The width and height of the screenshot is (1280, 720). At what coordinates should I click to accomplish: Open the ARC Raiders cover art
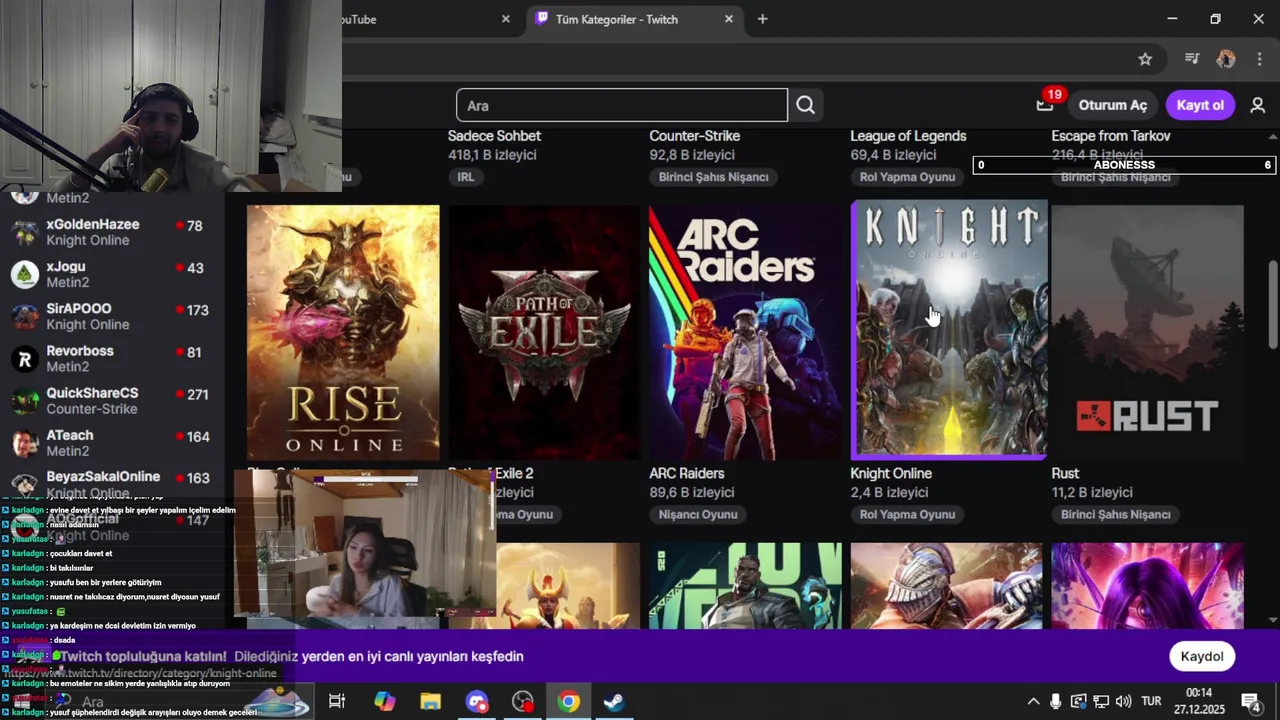coord(745,333)
